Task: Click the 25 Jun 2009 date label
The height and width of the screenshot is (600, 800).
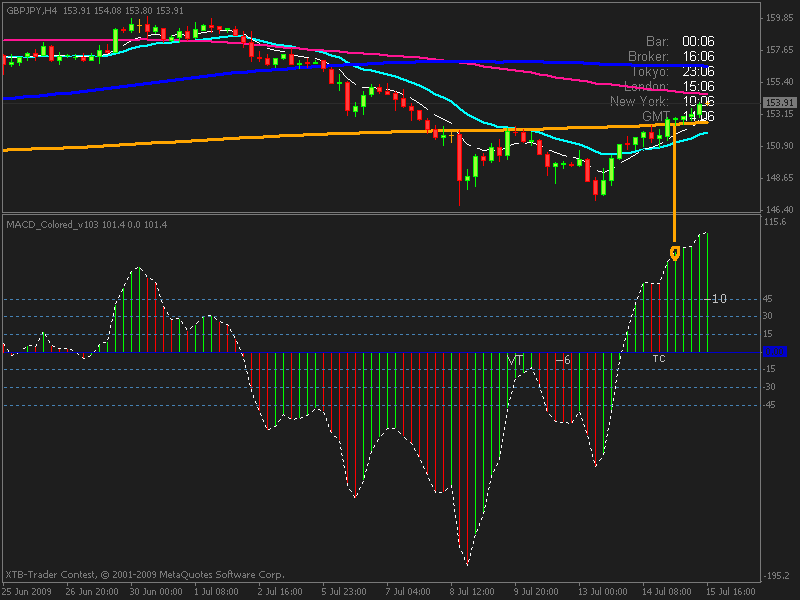Action: click(x=27, y=592)
